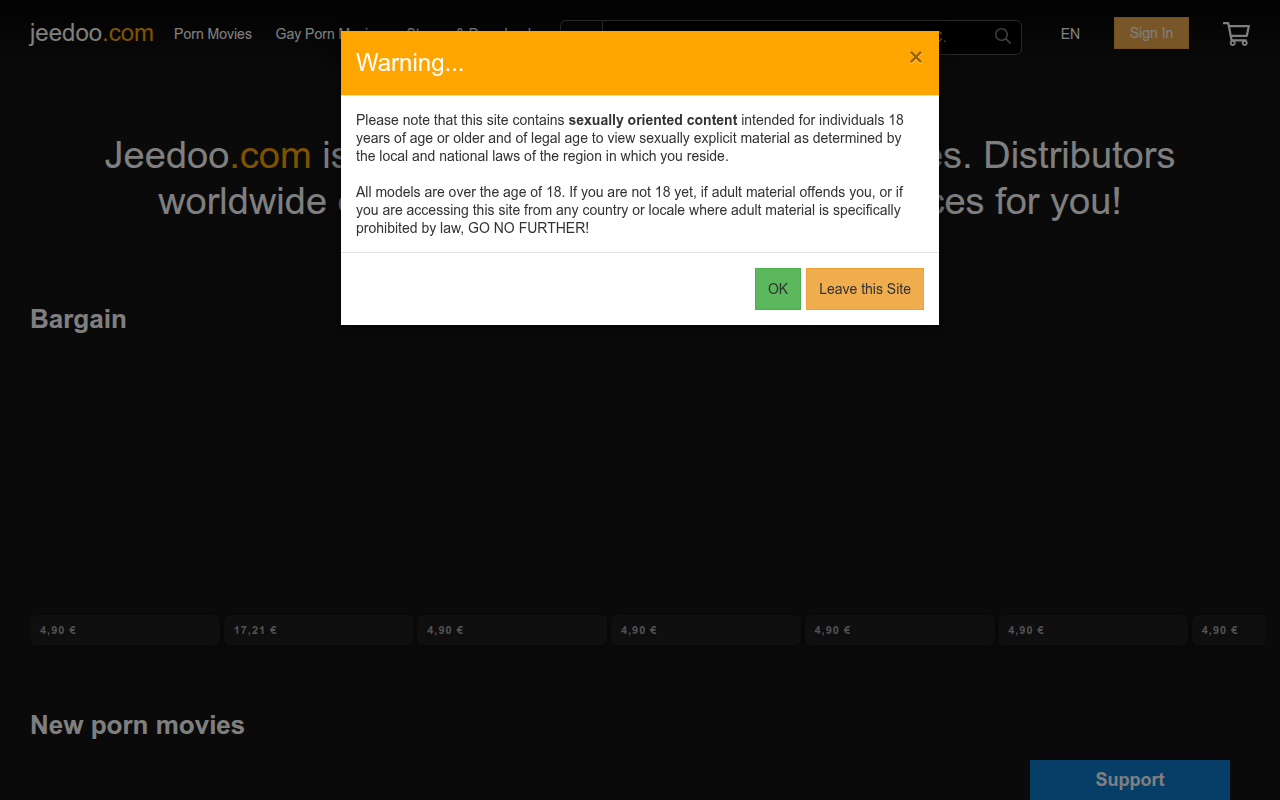Click the Bargain section heading

tap(78, 319)
